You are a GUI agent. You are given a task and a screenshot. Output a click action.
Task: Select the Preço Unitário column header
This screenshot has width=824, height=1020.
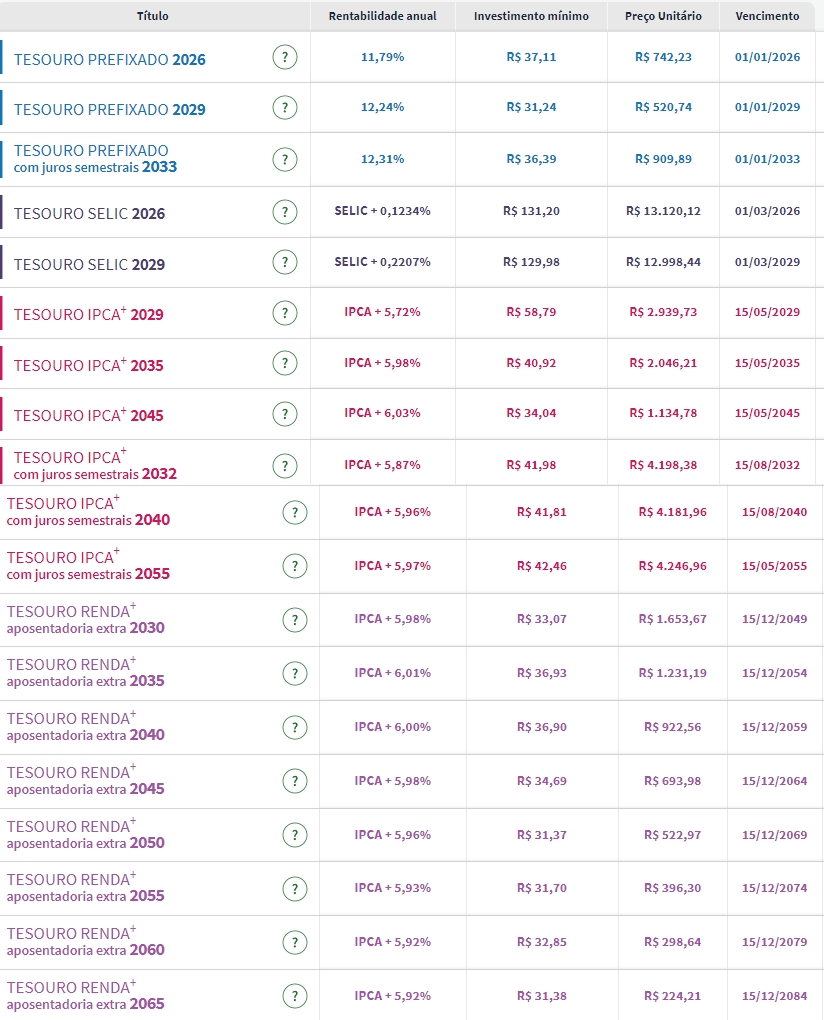coord(663,16)
